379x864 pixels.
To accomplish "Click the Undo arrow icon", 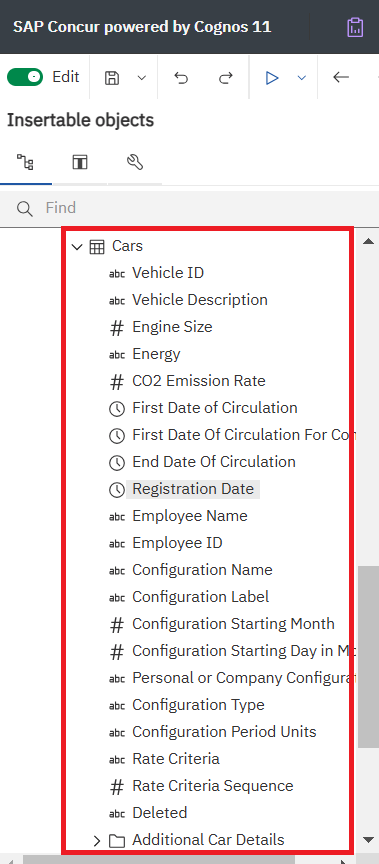I will 181,78.
